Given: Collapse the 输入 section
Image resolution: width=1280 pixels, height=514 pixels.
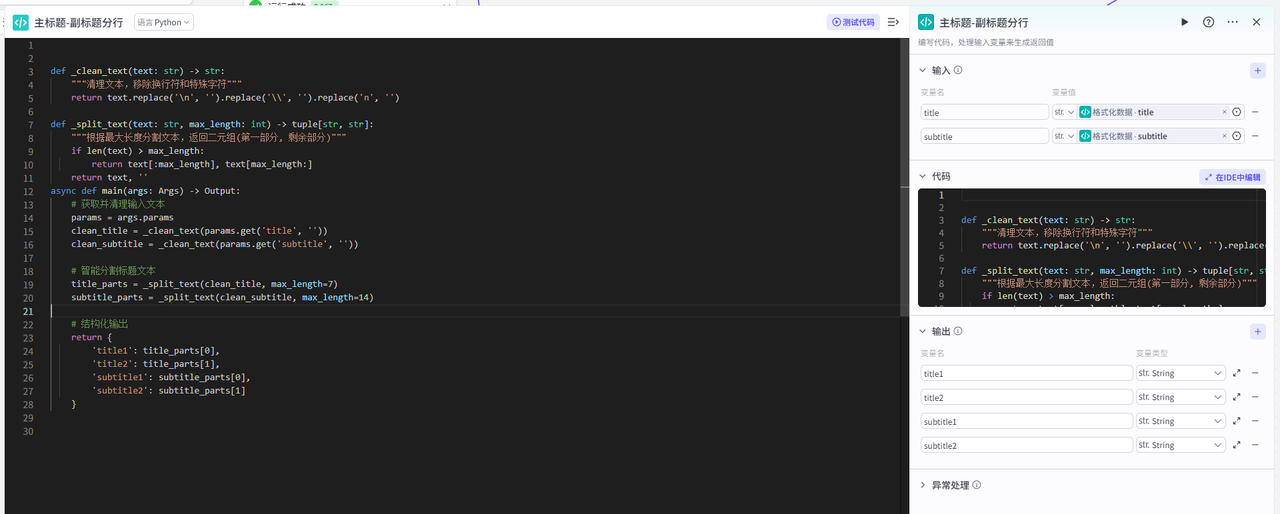Looking at the screenshot, I should coord(925,71).
